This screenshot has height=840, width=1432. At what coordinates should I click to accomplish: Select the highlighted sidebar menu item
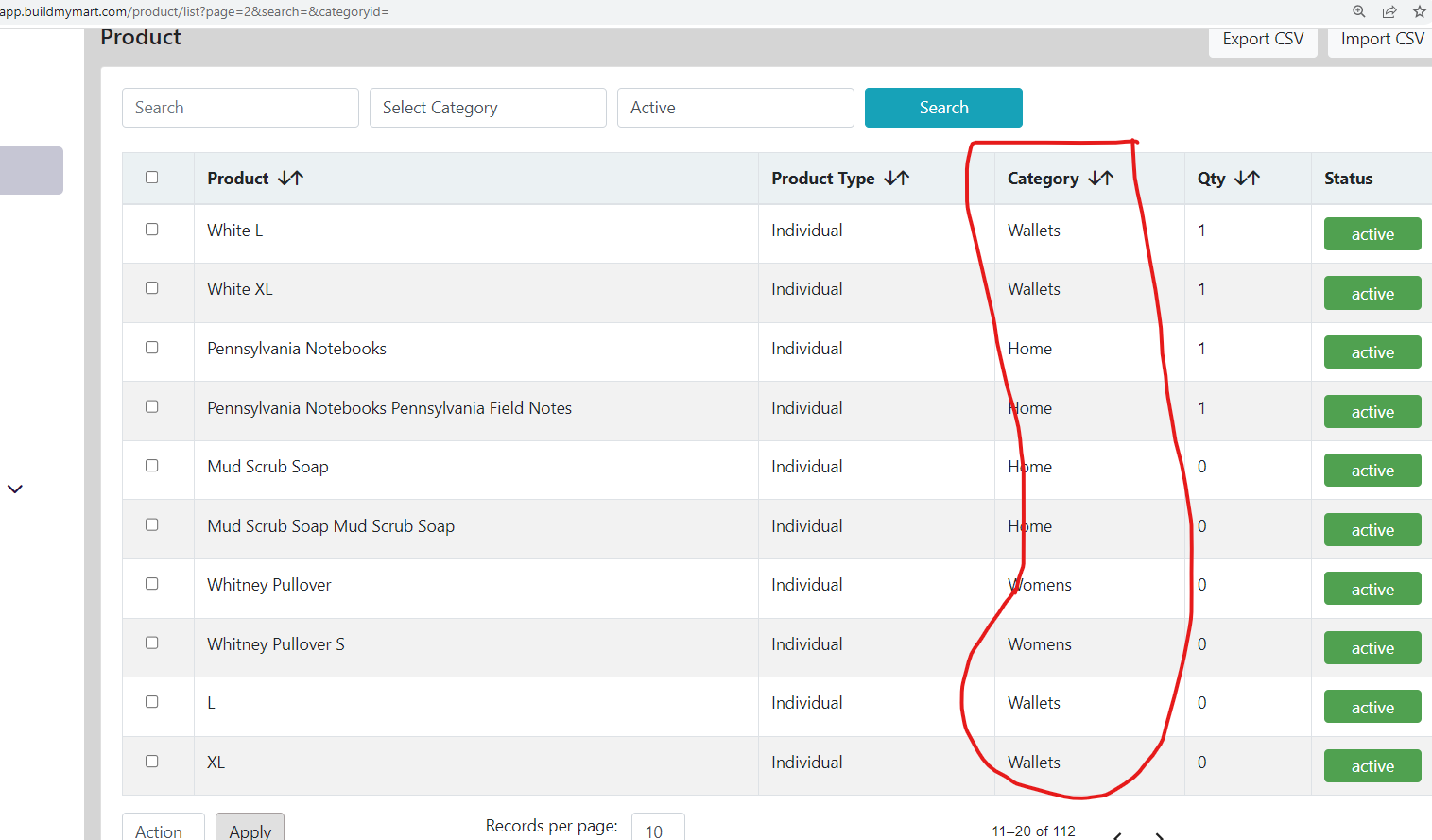point(31,170)
